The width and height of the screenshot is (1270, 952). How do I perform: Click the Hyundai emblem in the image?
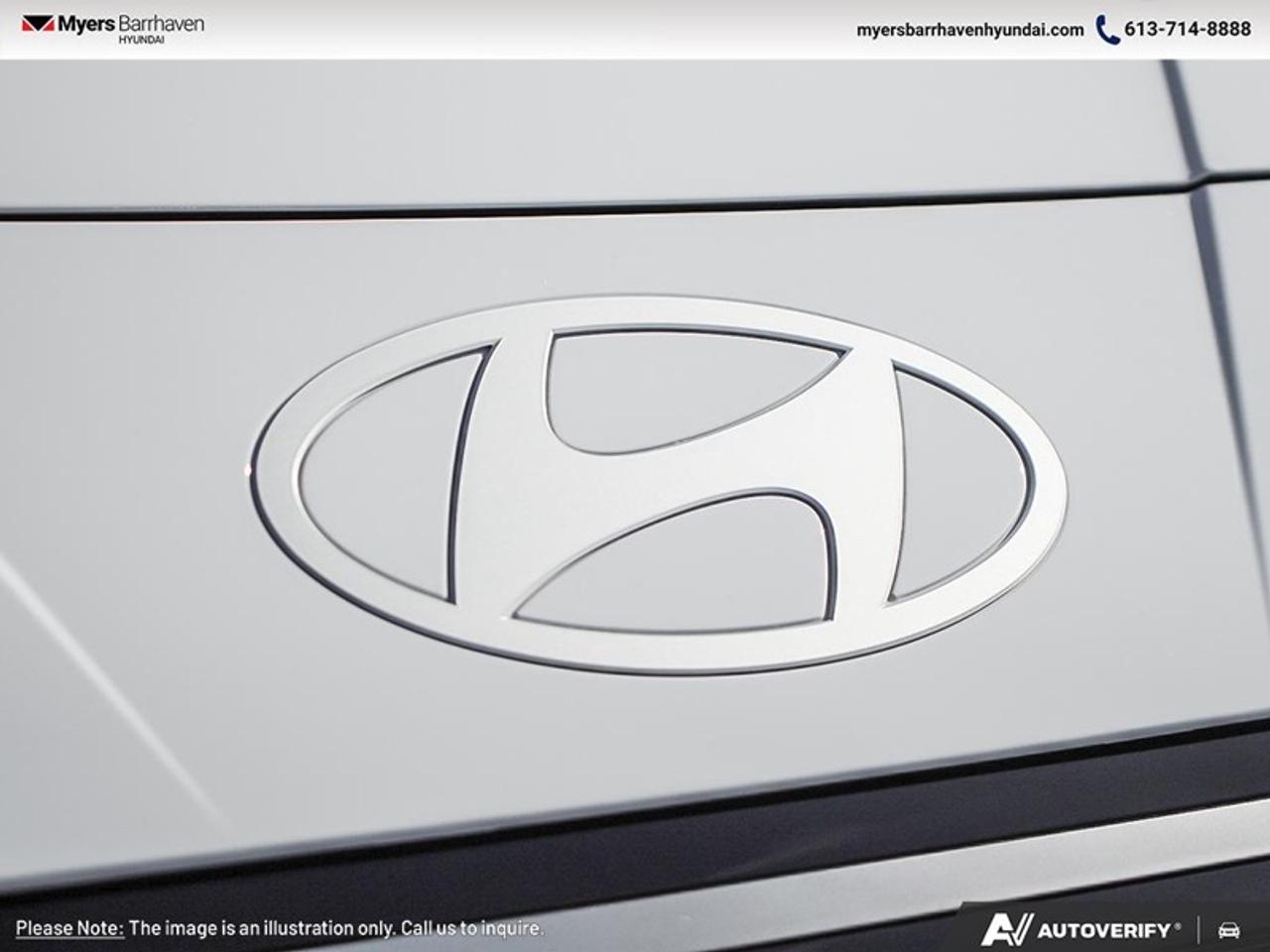point(658,486)
